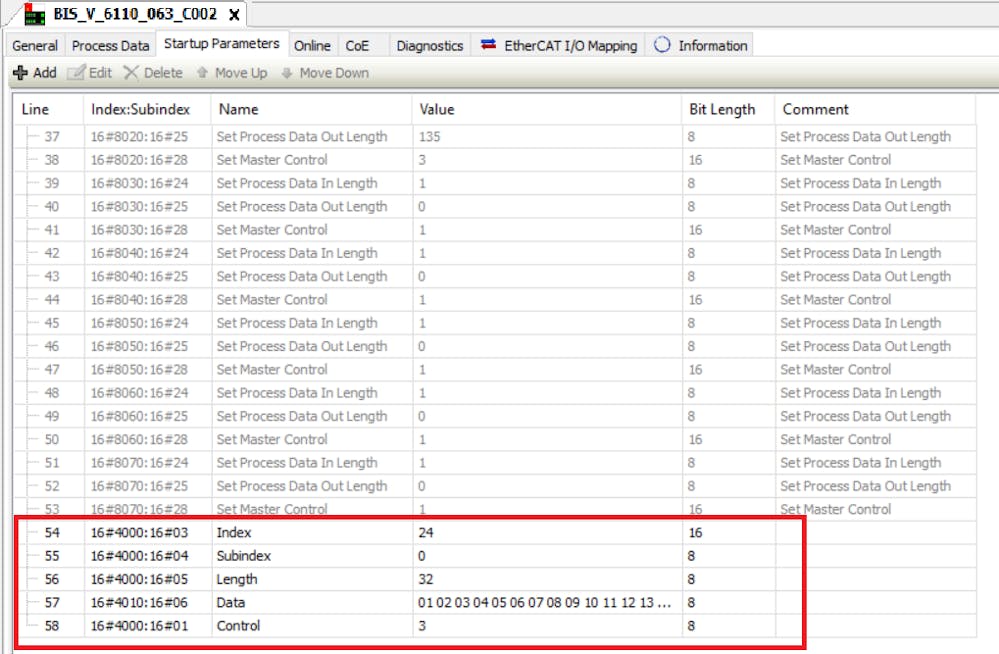Image resolution: width=999 pixels, height=654 pixels.
Task: Select line 54 Index row name
Action: (234, 532)
